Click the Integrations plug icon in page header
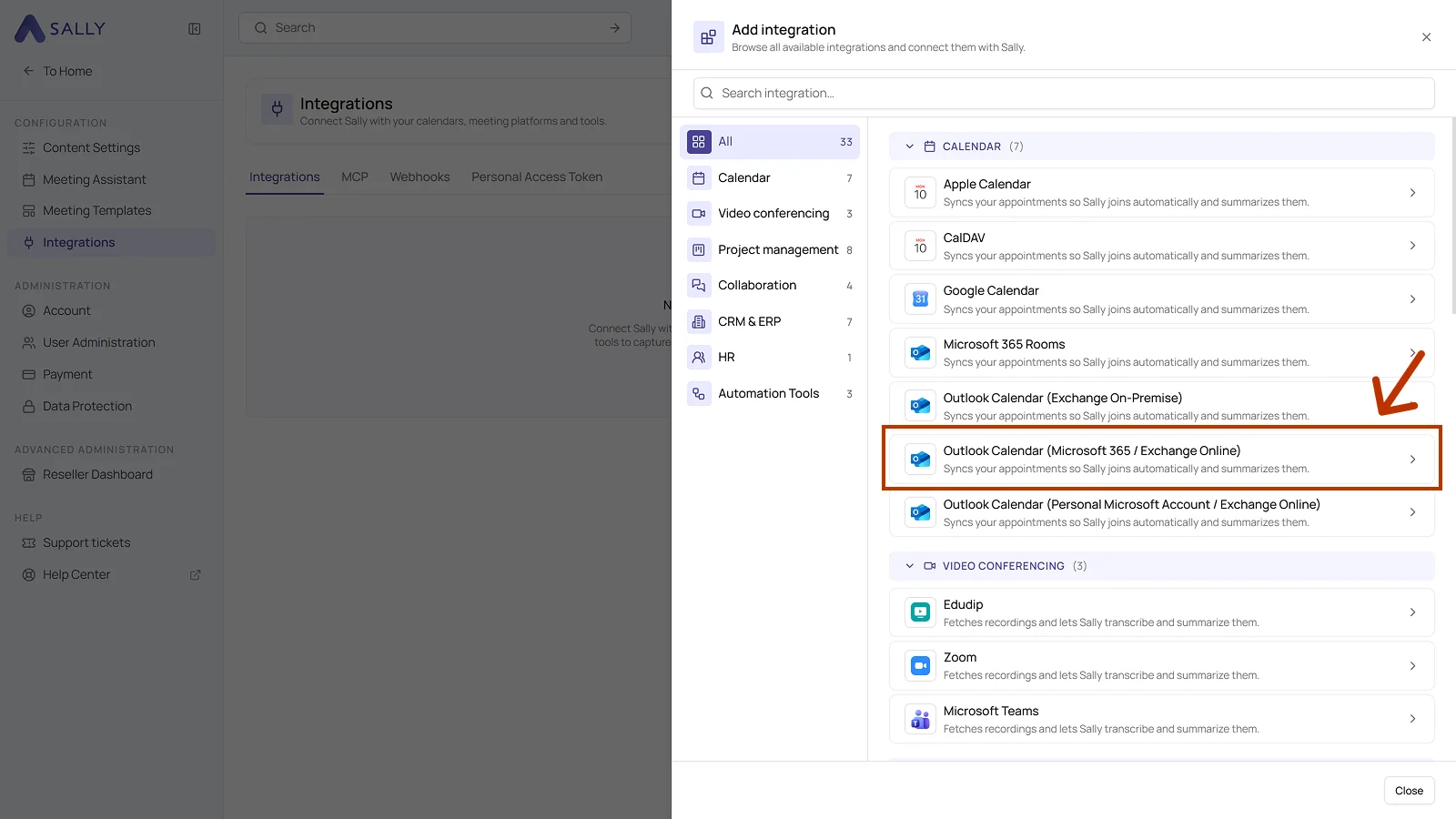Viewport: 1456px width, 819px height. tap(277, 109)
